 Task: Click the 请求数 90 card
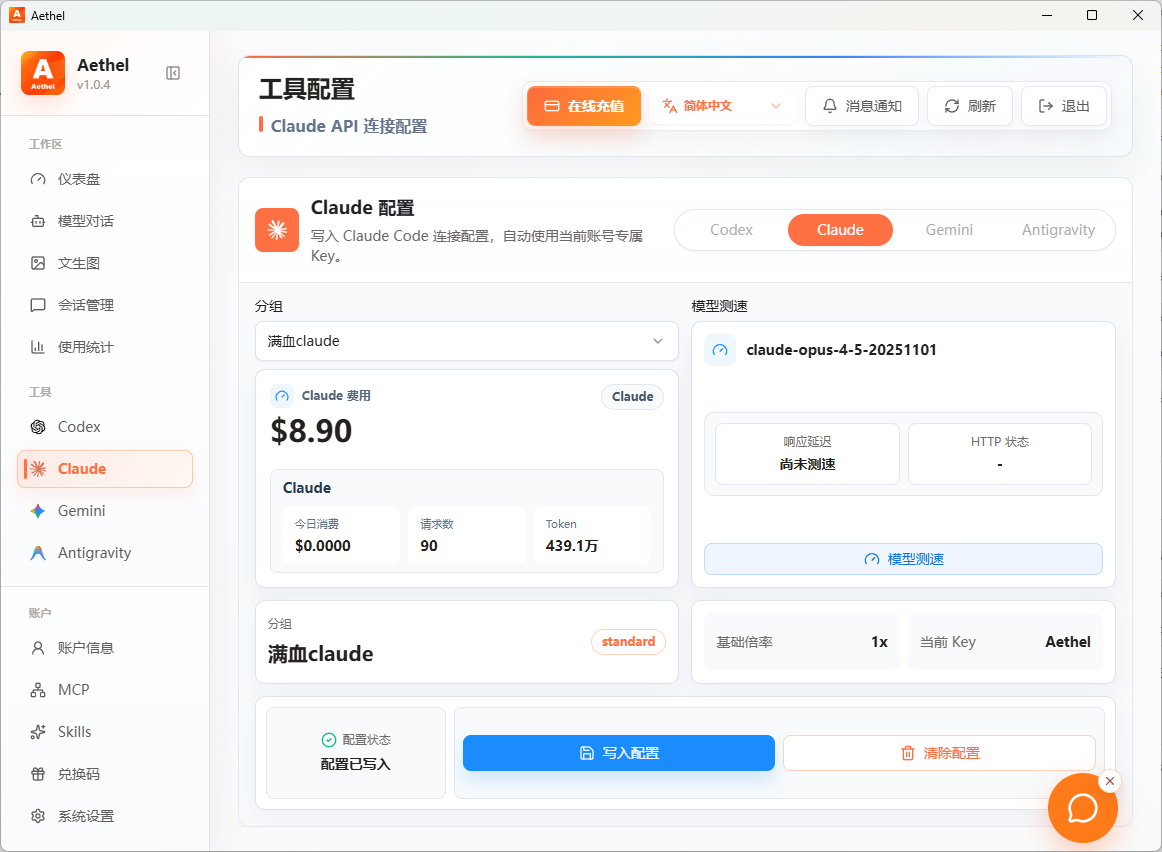tap(467, 535)
